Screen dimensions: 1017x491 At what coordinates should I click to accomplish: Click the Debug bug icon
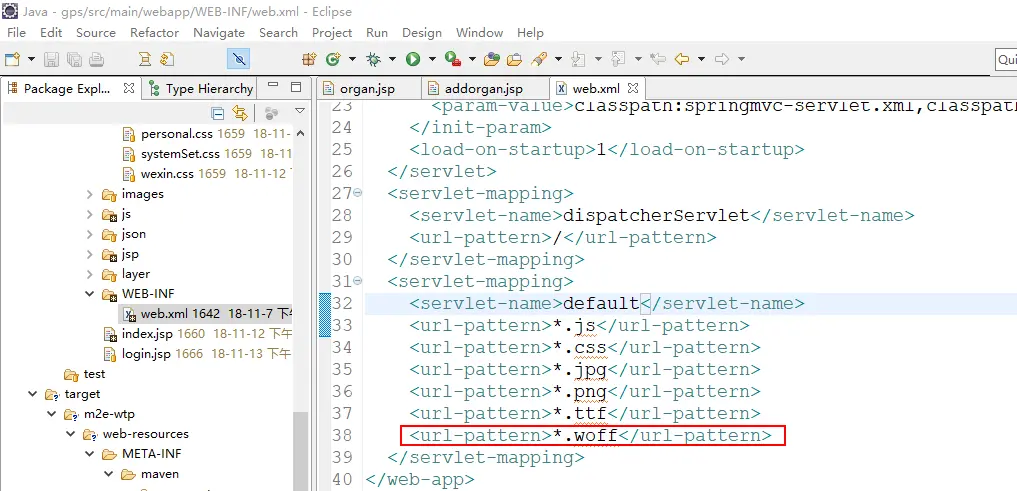tap(374, 60)
